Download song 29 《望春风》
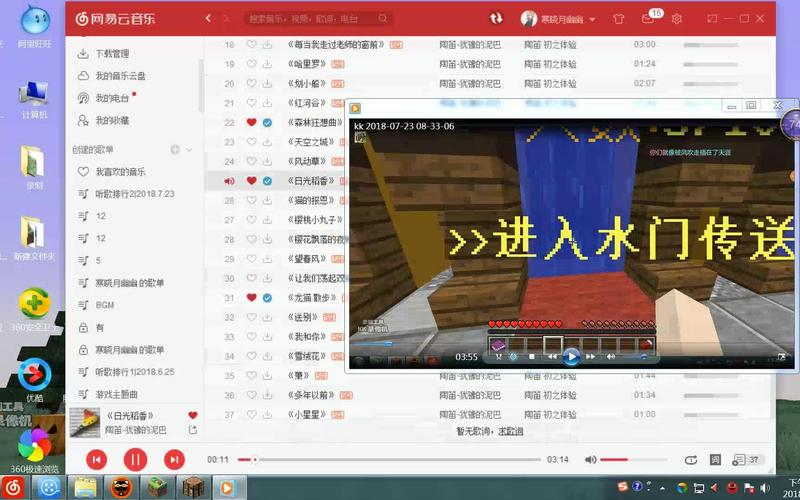 [x=267, y=259]
